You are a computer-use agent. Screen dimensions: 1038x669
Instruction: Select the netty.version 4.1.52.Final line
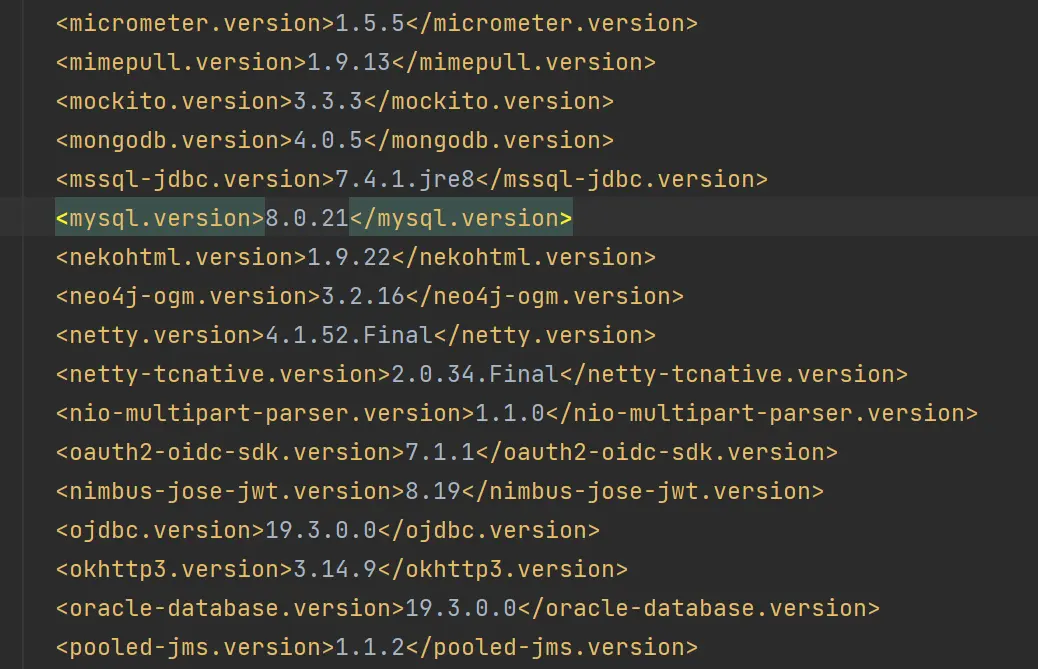(355, 335)
